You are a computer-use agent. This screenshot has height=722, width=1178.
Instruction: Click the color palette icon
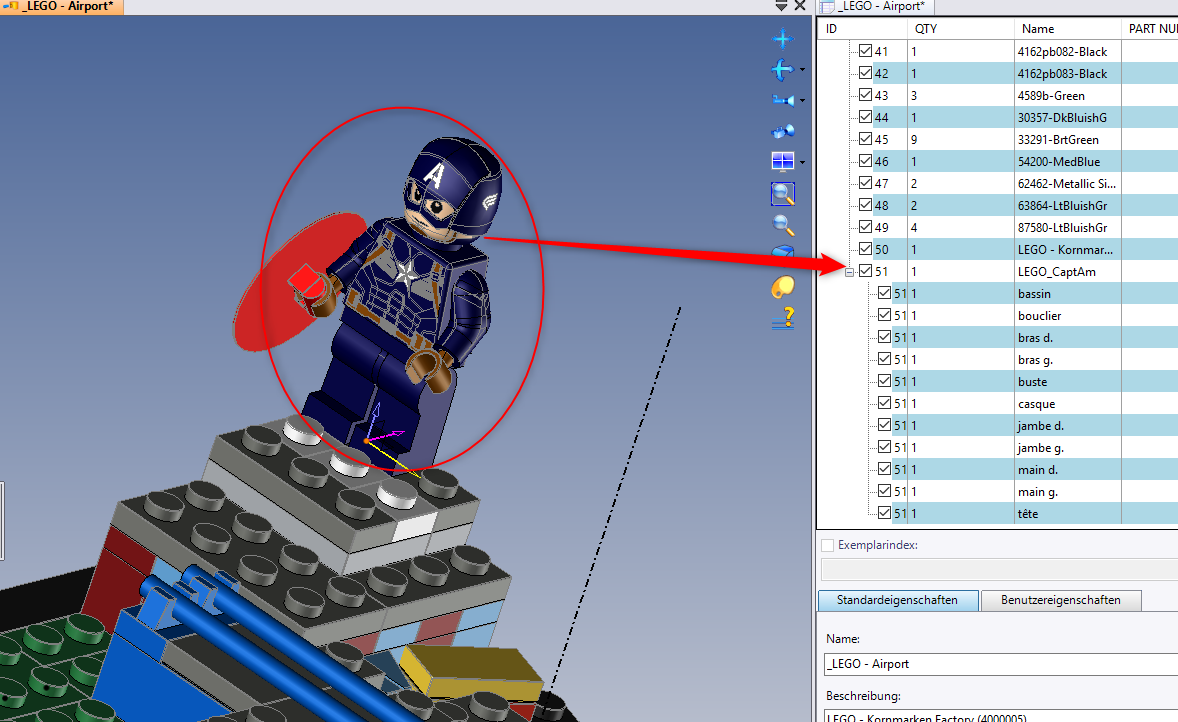[x=783, y=287]
